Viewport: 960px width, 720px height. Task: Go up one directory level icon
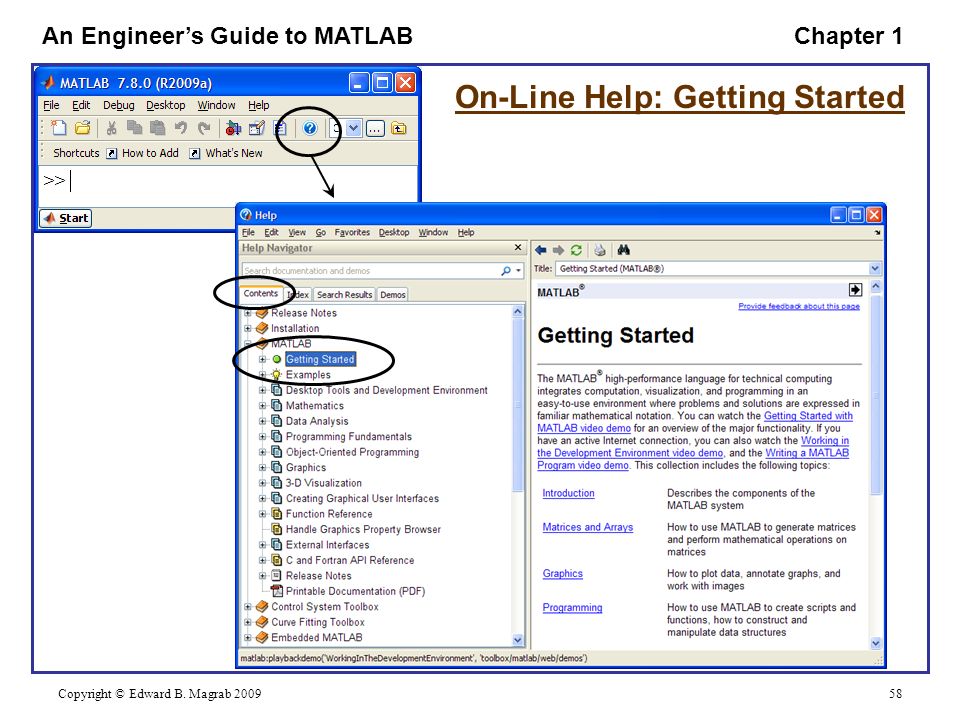tap(399, 129)
